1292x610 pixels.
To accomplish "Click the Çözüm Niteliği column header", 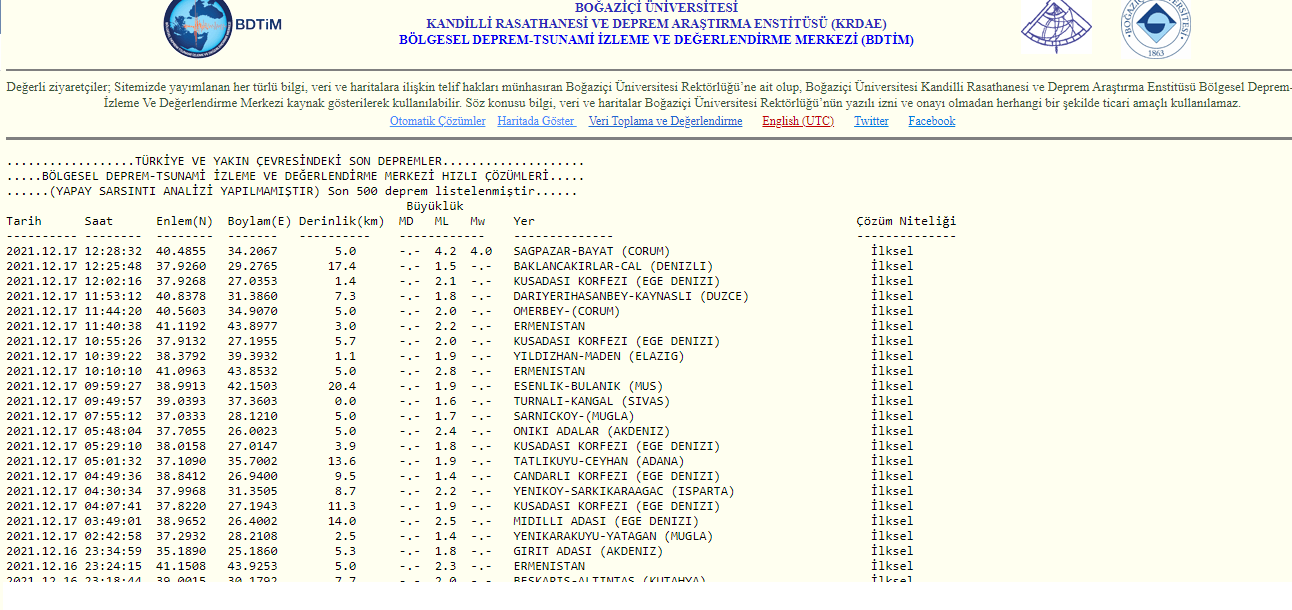I will [x=906, y=221].
